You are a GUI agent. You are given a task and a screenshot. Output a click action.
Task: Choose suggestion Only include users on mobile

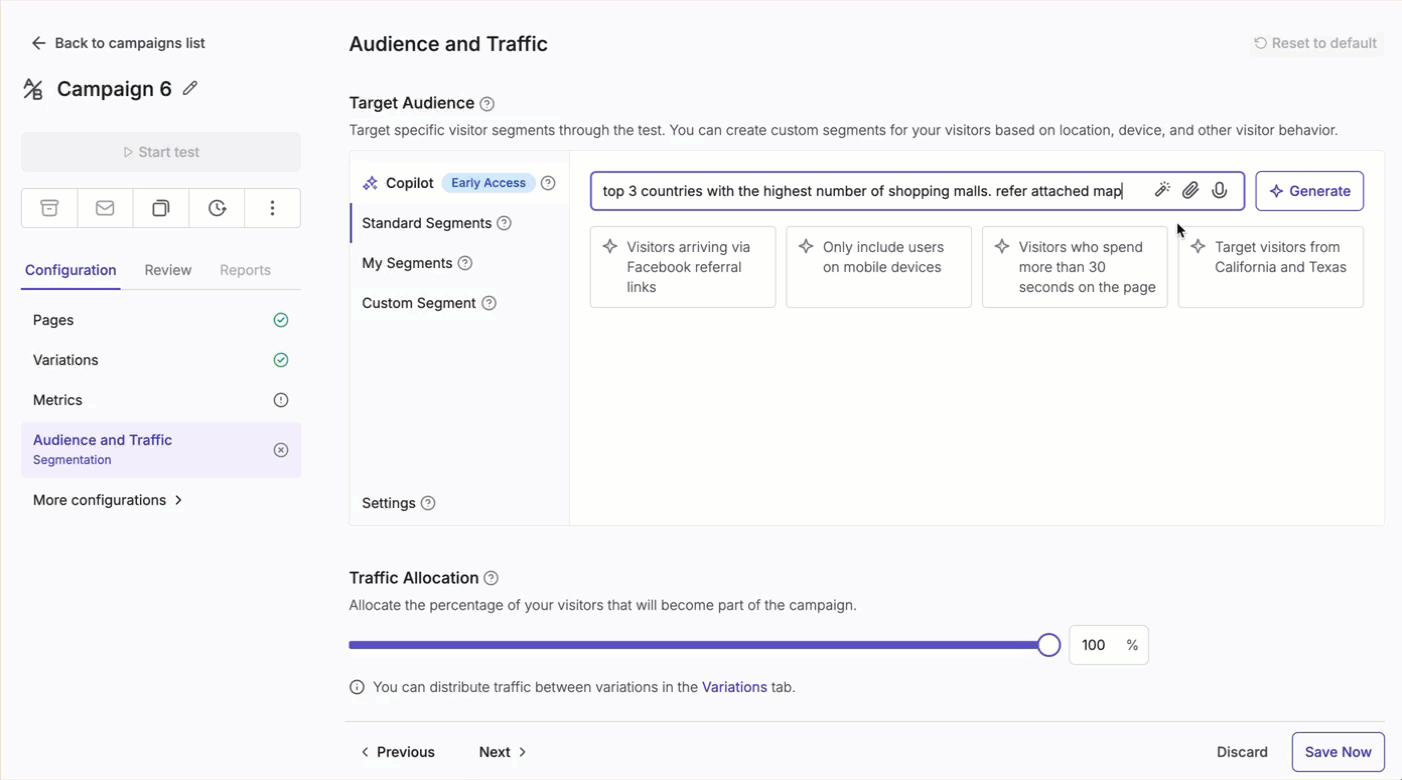pos(879,267)
